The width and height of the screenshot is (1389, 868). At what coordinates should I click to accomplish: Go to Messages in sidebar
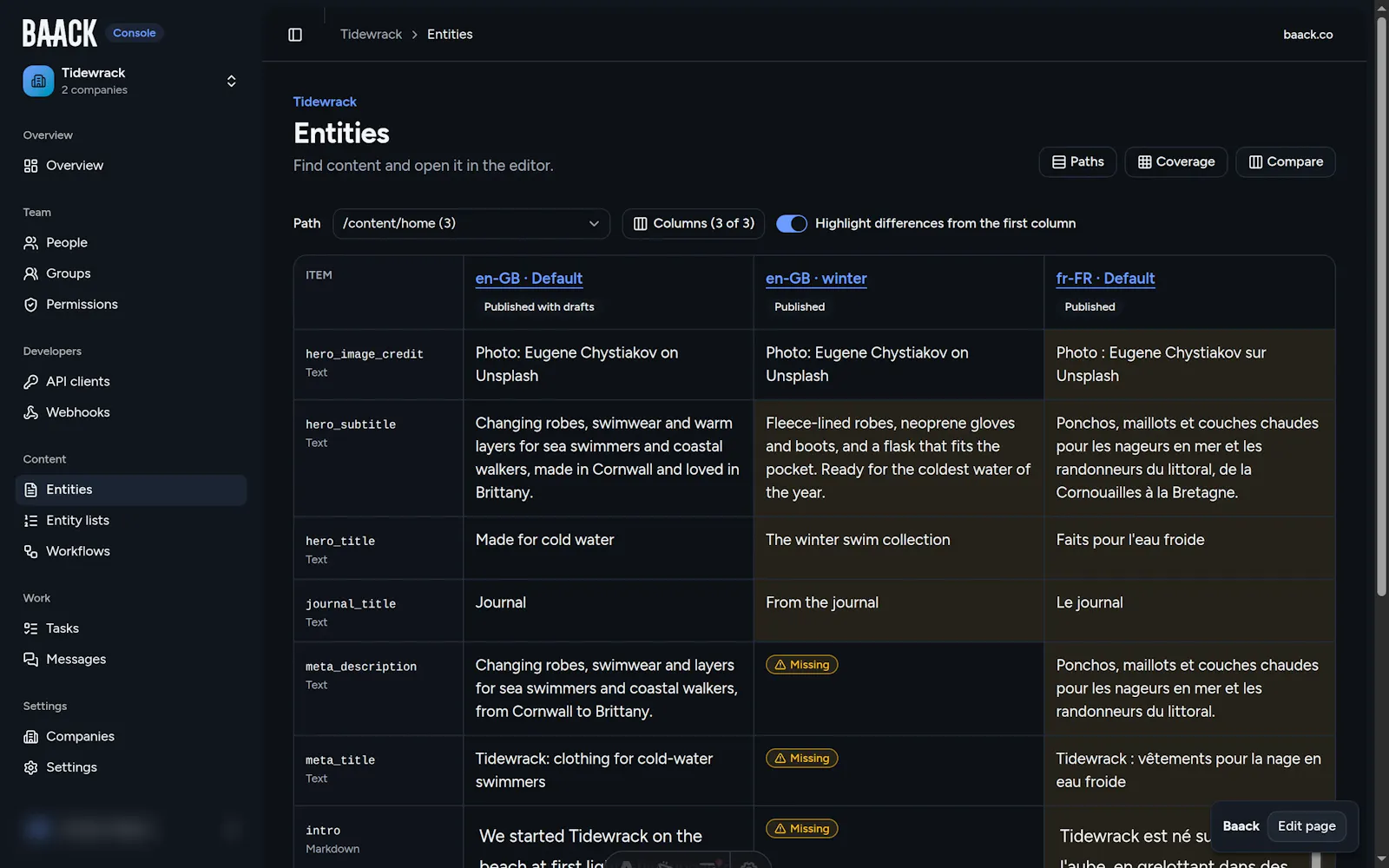(131, 660)
